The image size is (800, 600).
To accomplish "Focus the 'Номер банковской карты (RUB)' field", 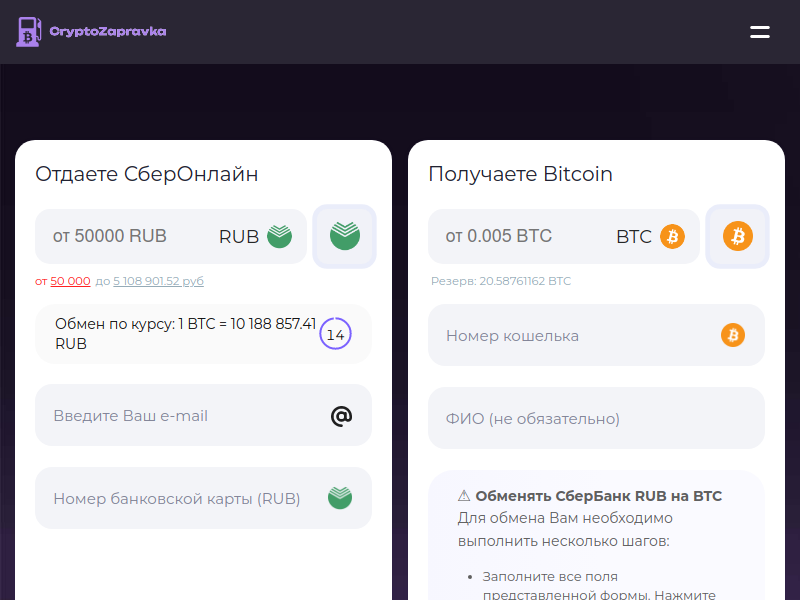I will tap(203, 498).
